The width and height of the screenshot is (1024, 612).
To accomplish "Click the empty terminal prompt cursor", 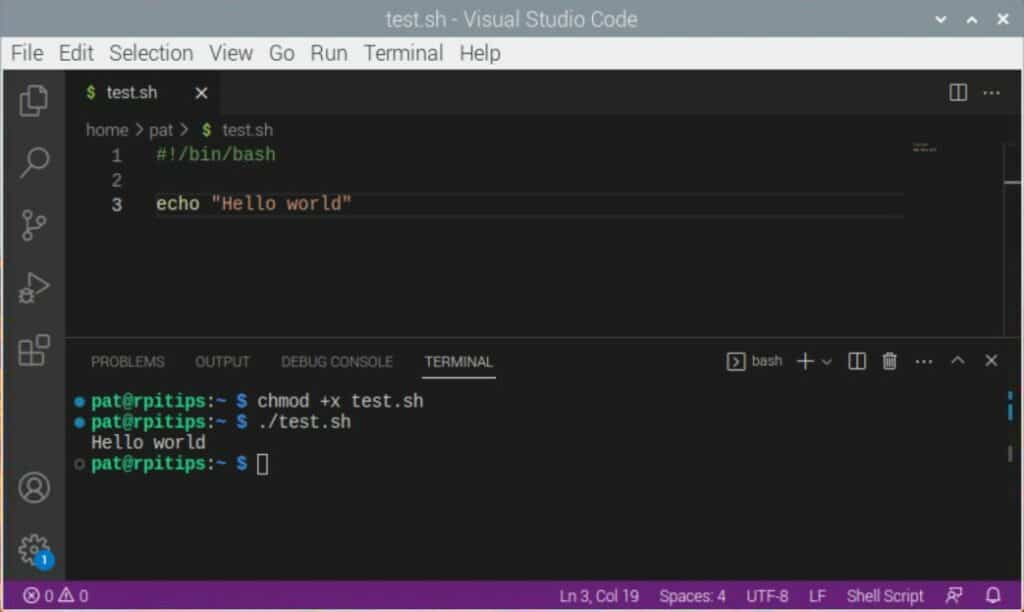I will tap(262, 464).
